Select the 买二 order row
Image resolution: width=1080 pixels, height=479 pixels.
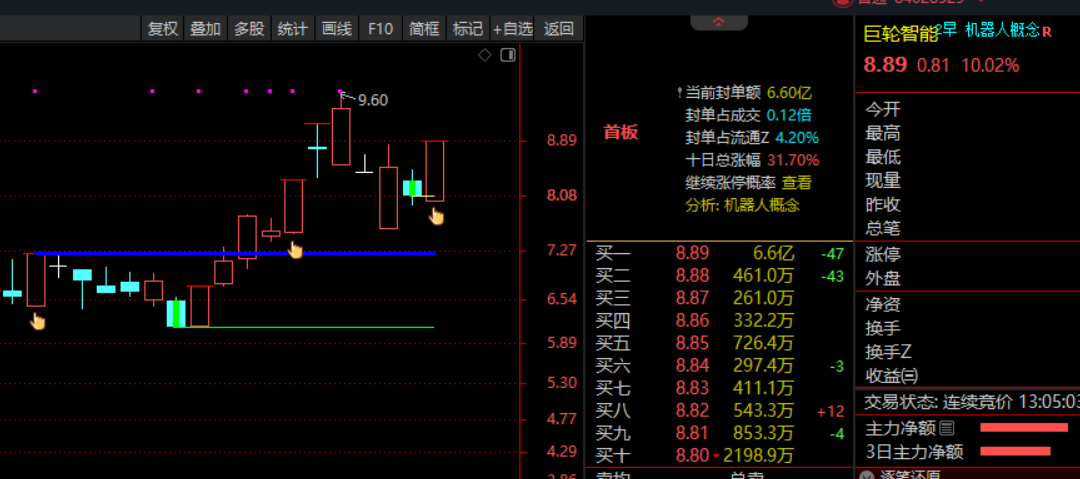[719, 276]
